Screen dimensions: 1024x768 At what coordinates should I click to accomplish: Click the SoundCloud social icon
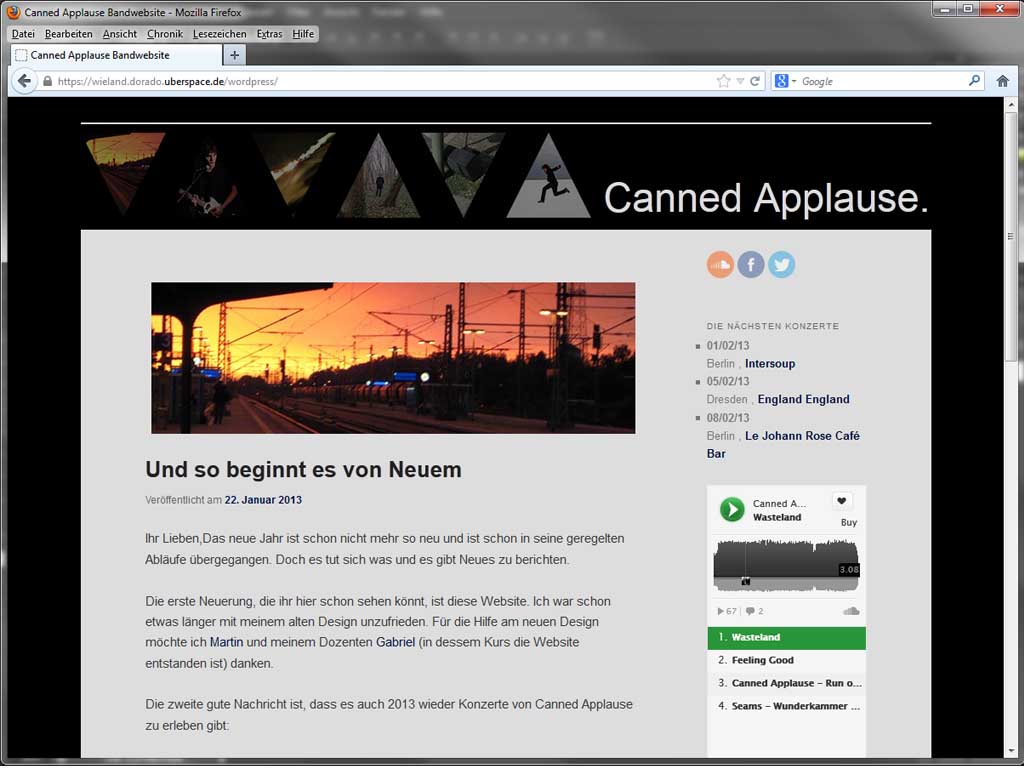tap(720, 264)
